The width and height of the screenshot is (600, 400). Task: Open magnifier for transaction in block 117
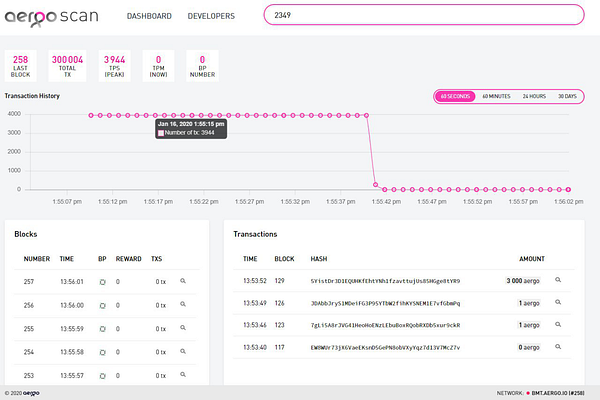tap(558, 347)
